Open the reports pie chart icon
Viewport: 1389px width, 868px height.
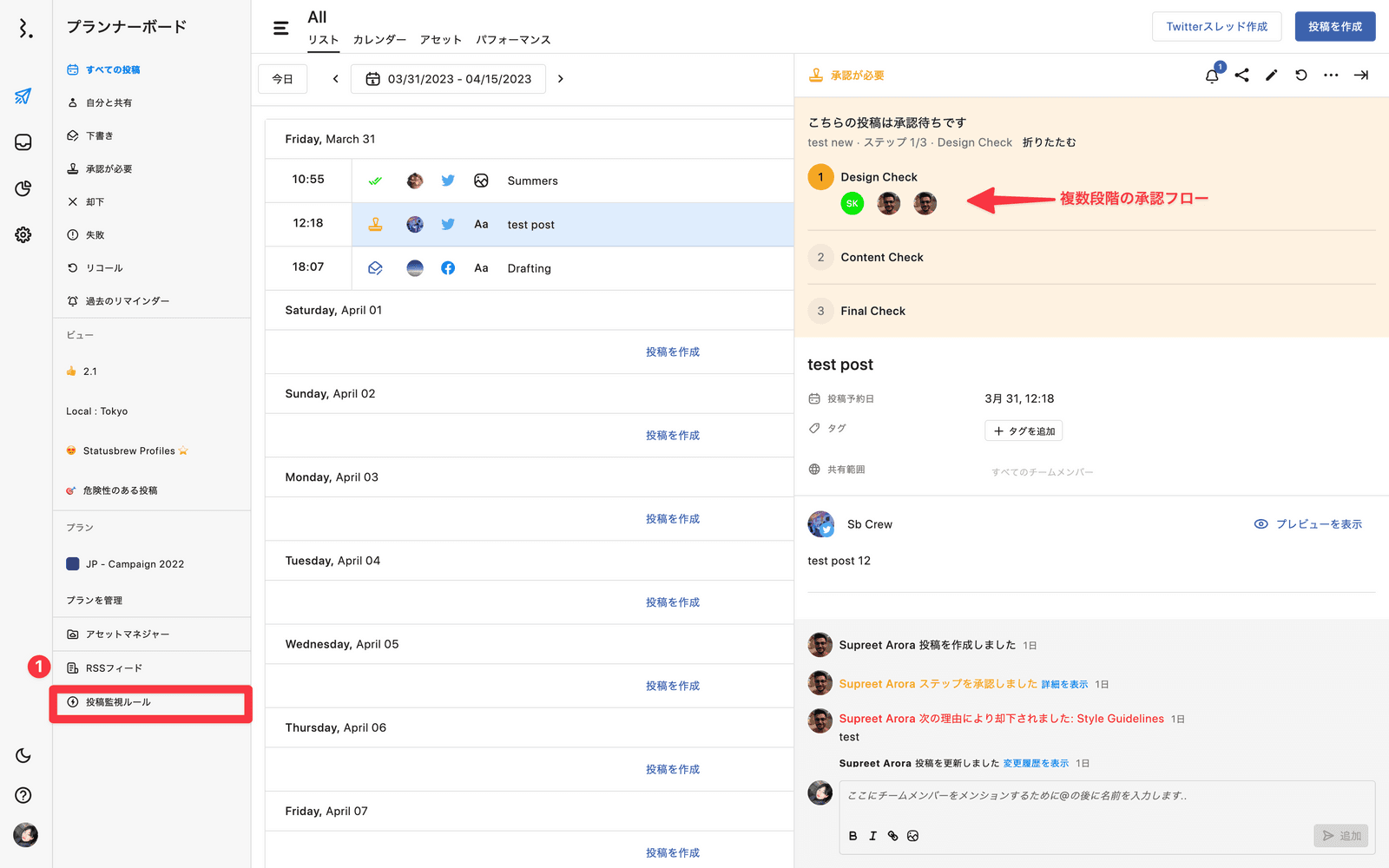[23, 188]
